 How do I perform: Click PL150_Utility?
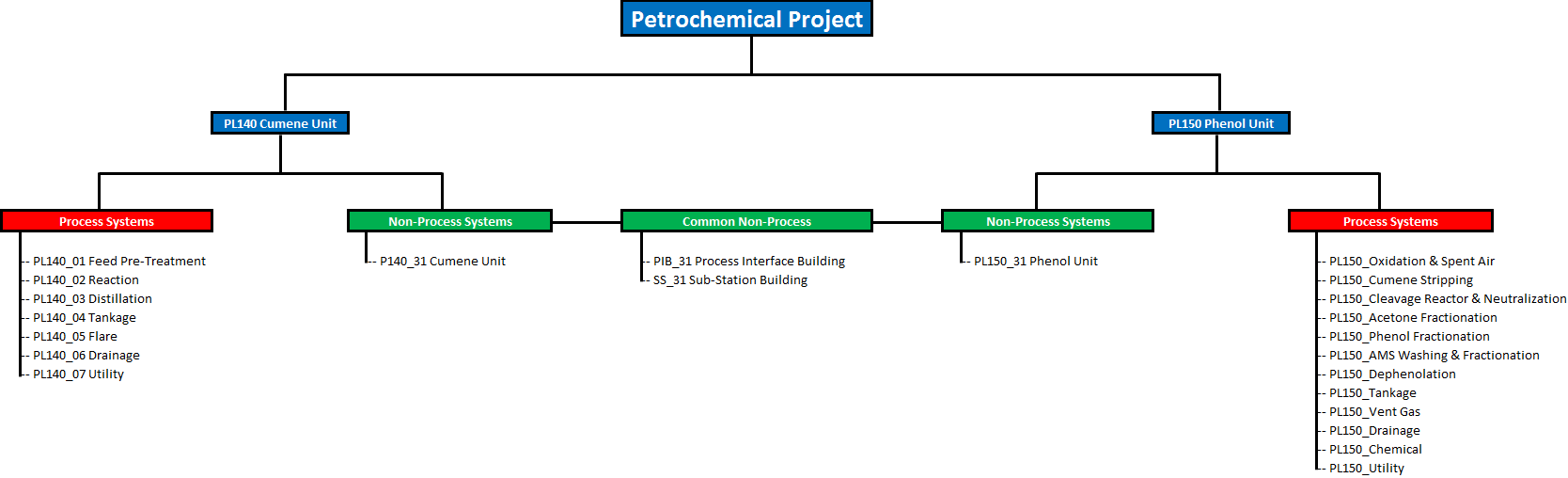(1367, 469)
